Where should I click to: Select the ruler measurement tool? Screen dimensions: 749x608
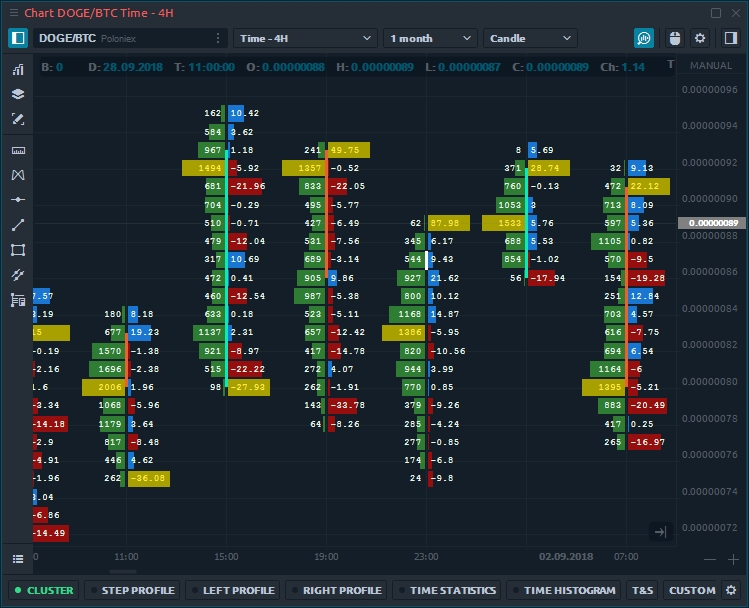pos(17,150)
